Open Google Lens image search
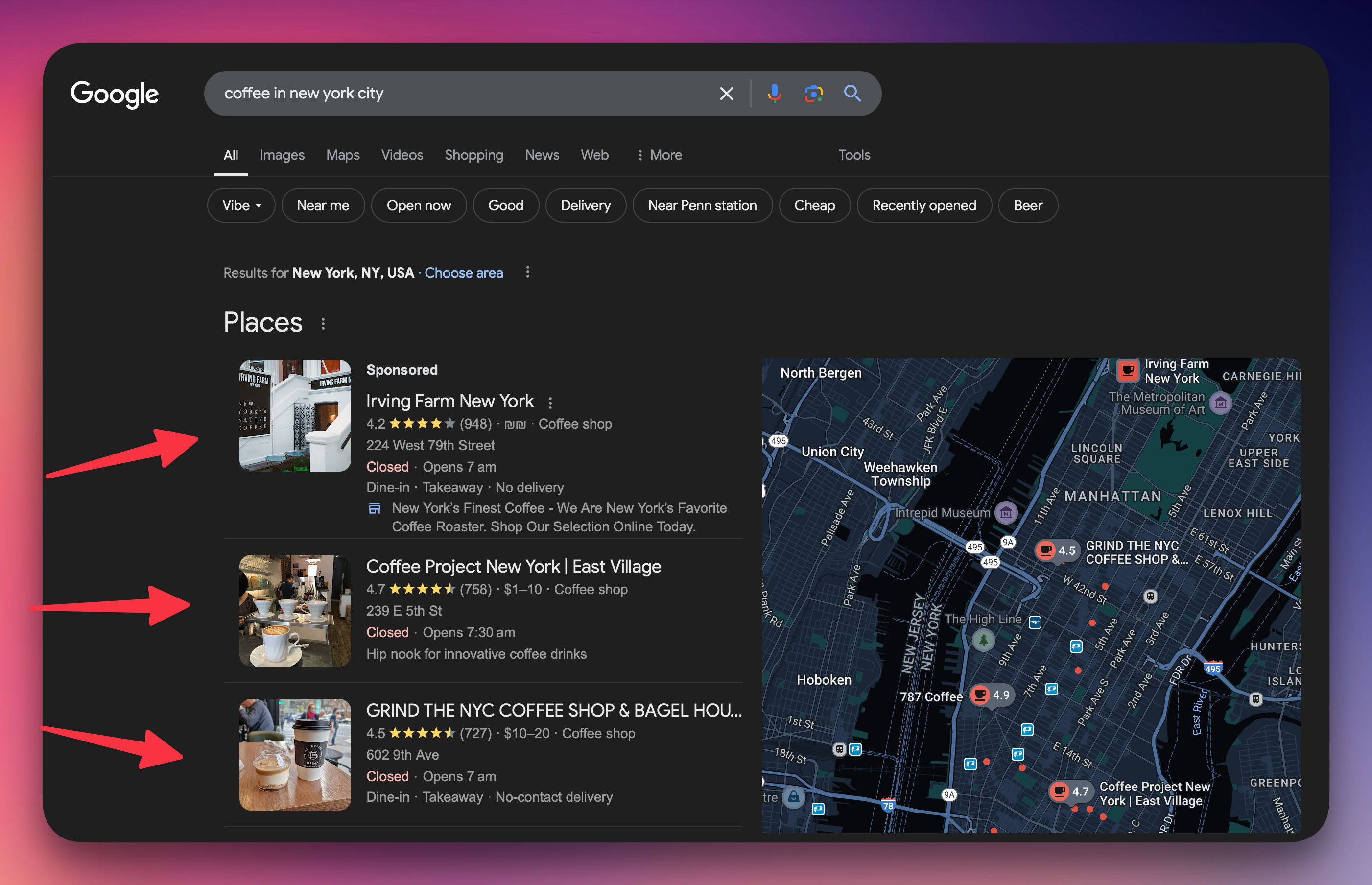The width and height of the screenshot is (1372, 885). click(813, 94)
